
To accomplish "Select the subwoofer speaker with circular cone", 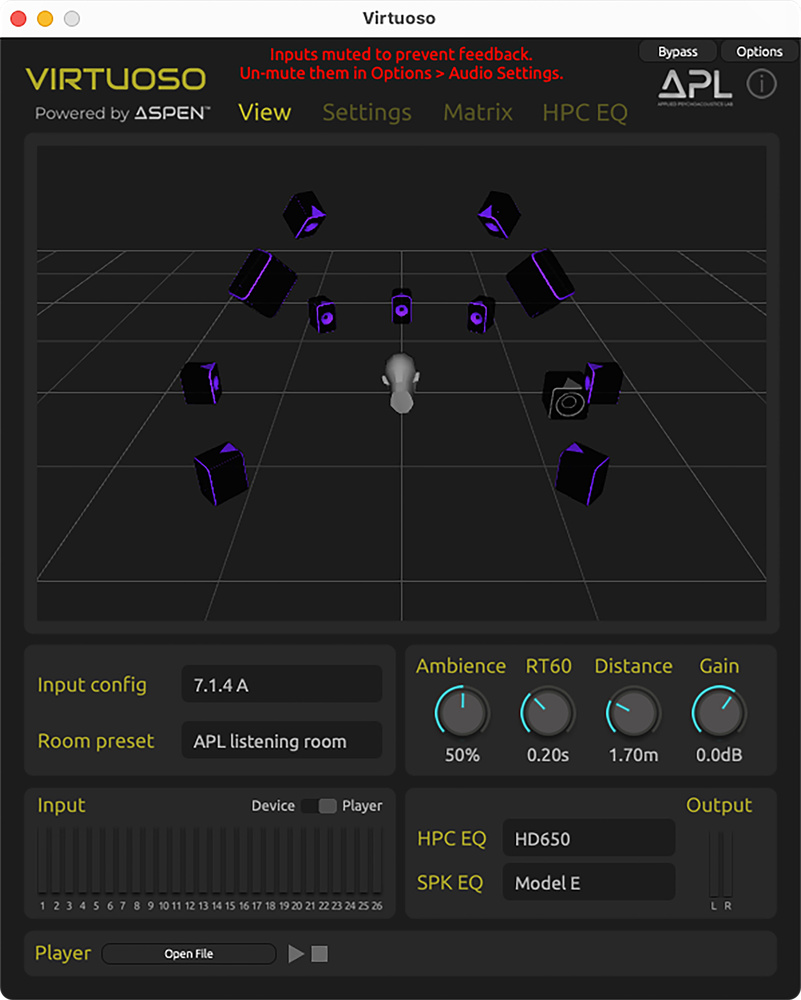I will click(x=565, y=396).
